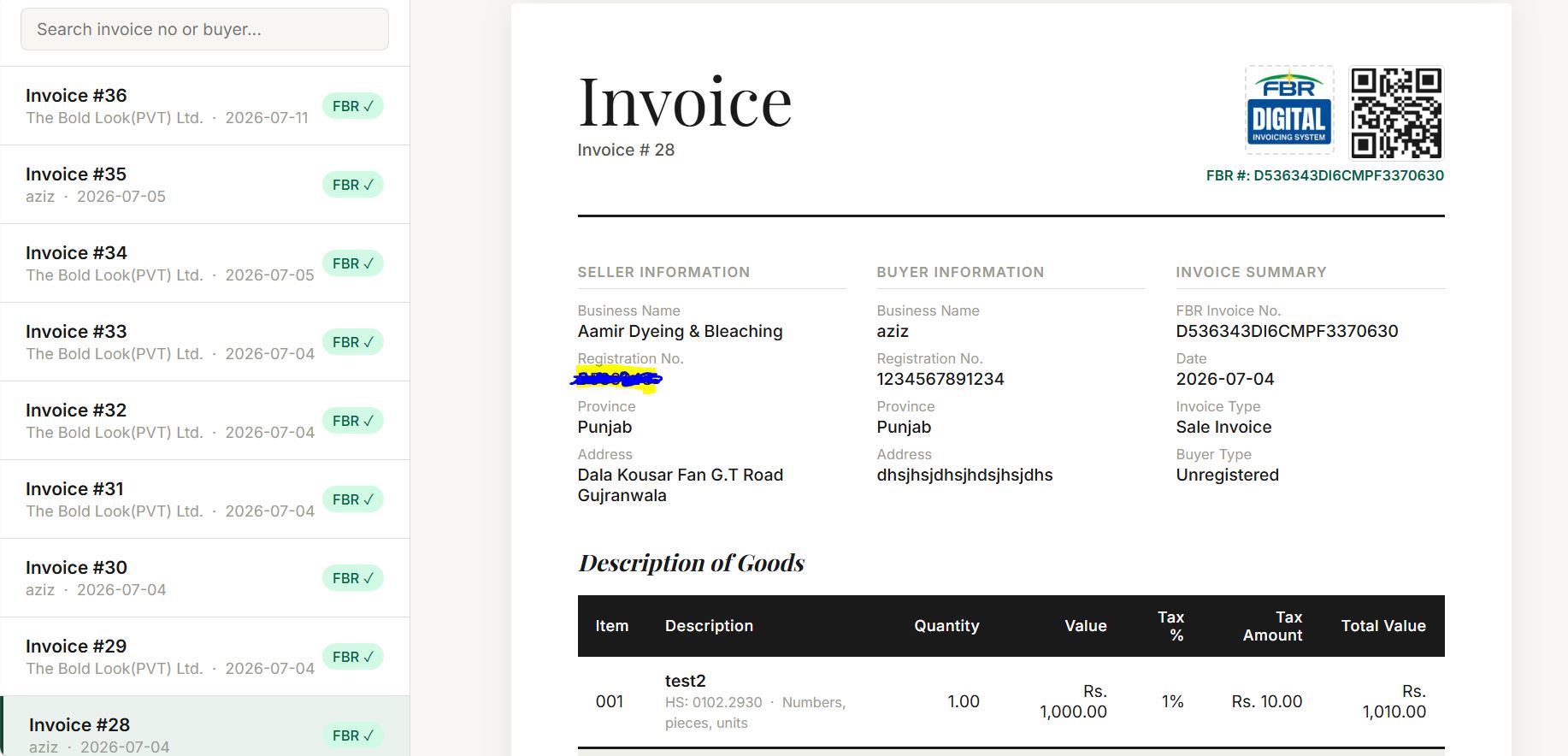Click the Rs. 1,010.00 total value cell
The image size is (1568, 756).
[x=1394, y=701]
